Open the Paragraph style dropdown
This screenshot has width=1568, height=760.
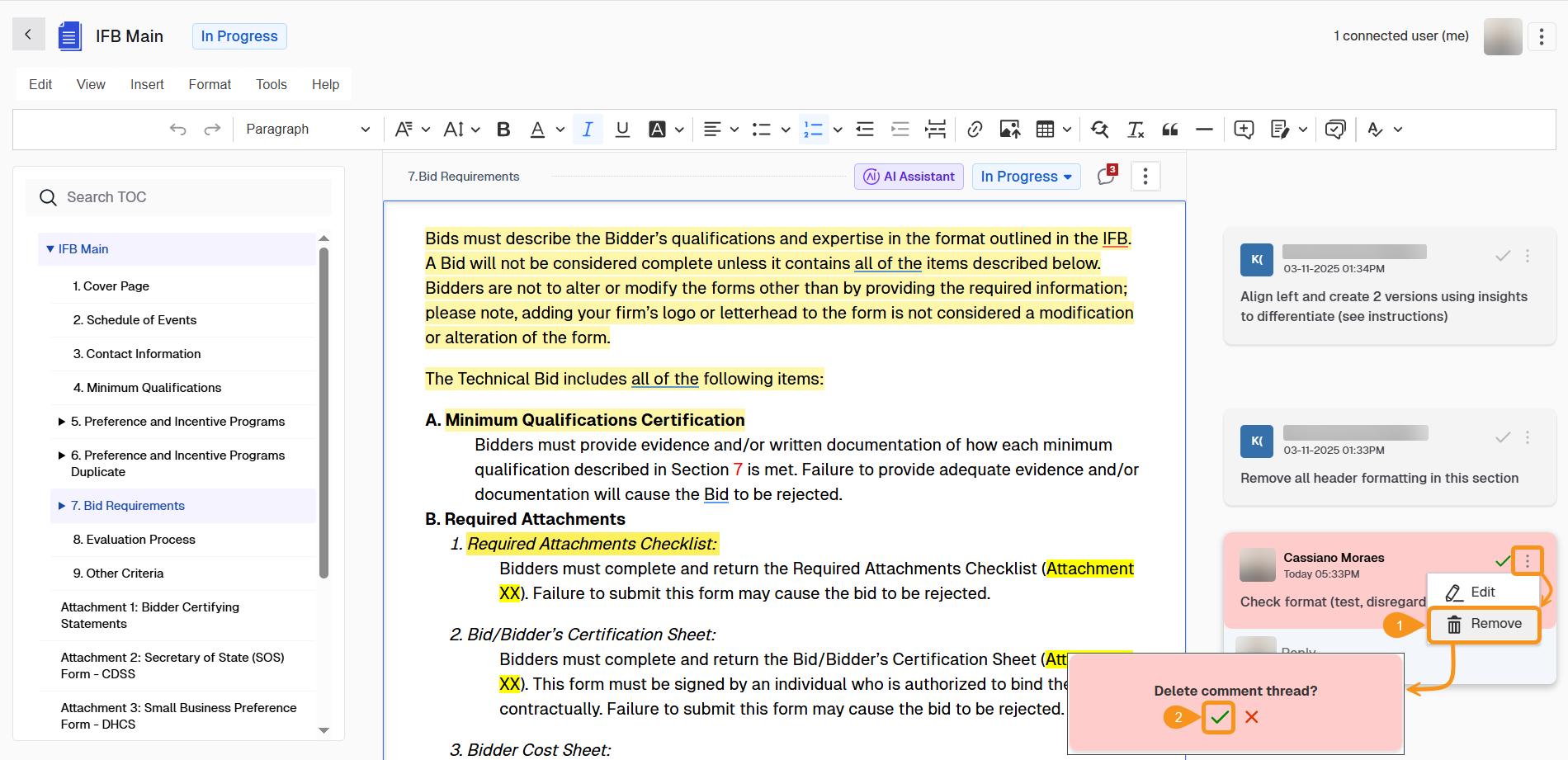[307, 130]
